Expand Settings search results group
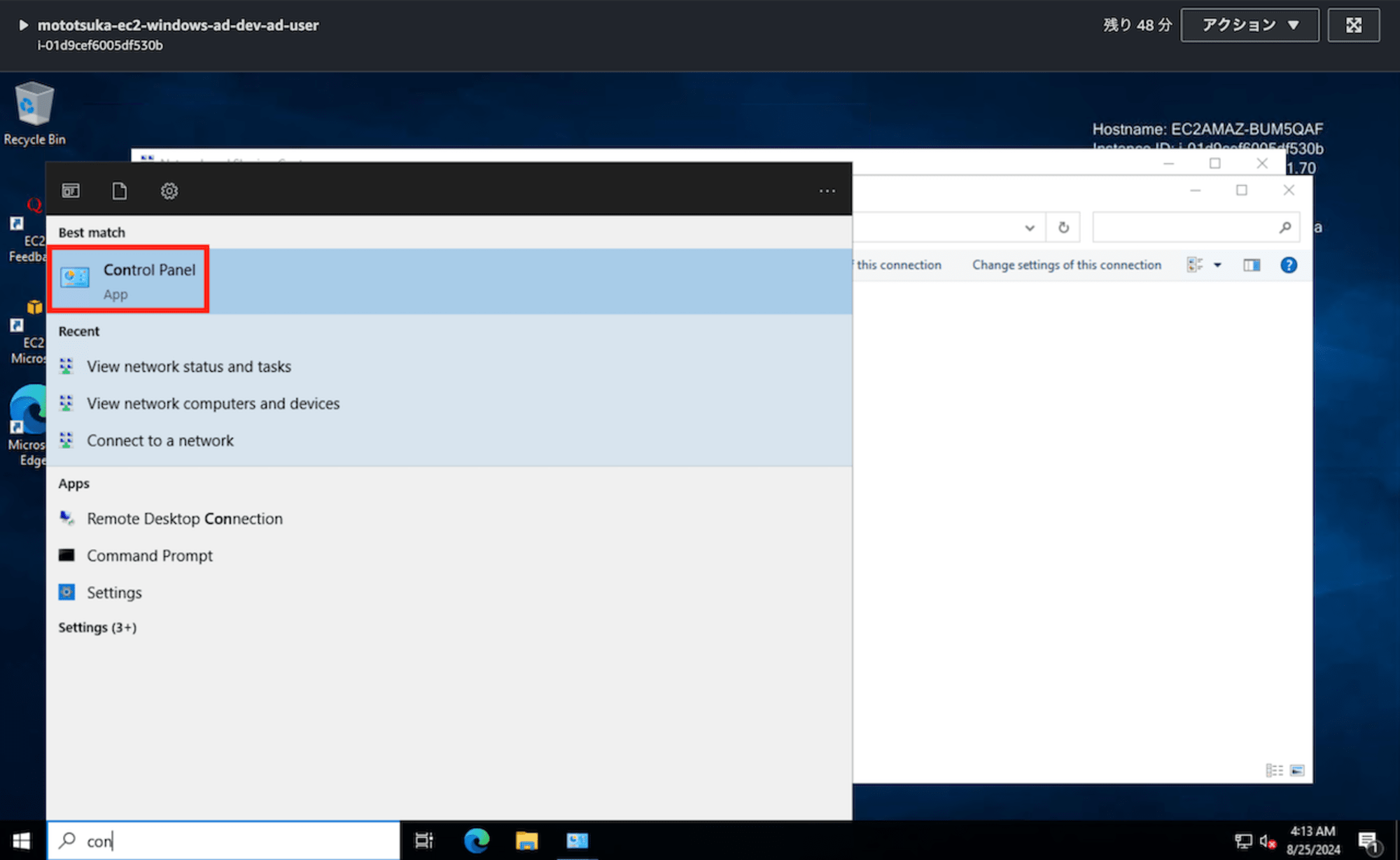The height and width of the screenshot is (860, 1400). 97,627
